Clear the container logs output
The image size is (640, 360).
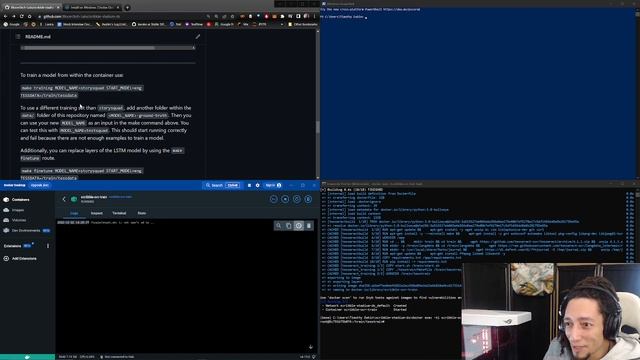309,226
